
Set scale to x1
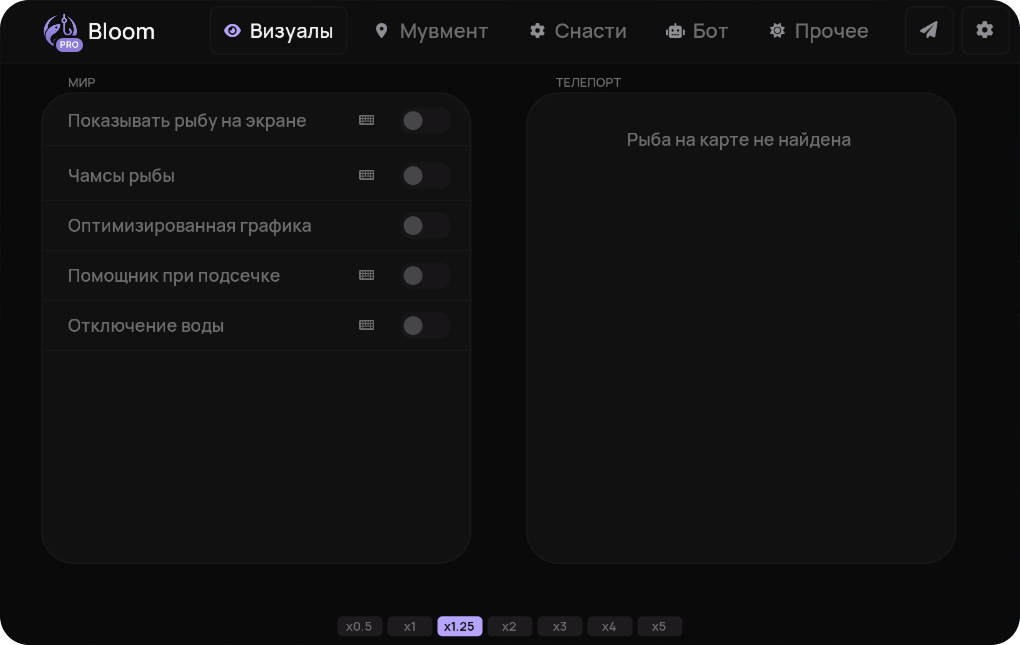(x=410, y=626)
